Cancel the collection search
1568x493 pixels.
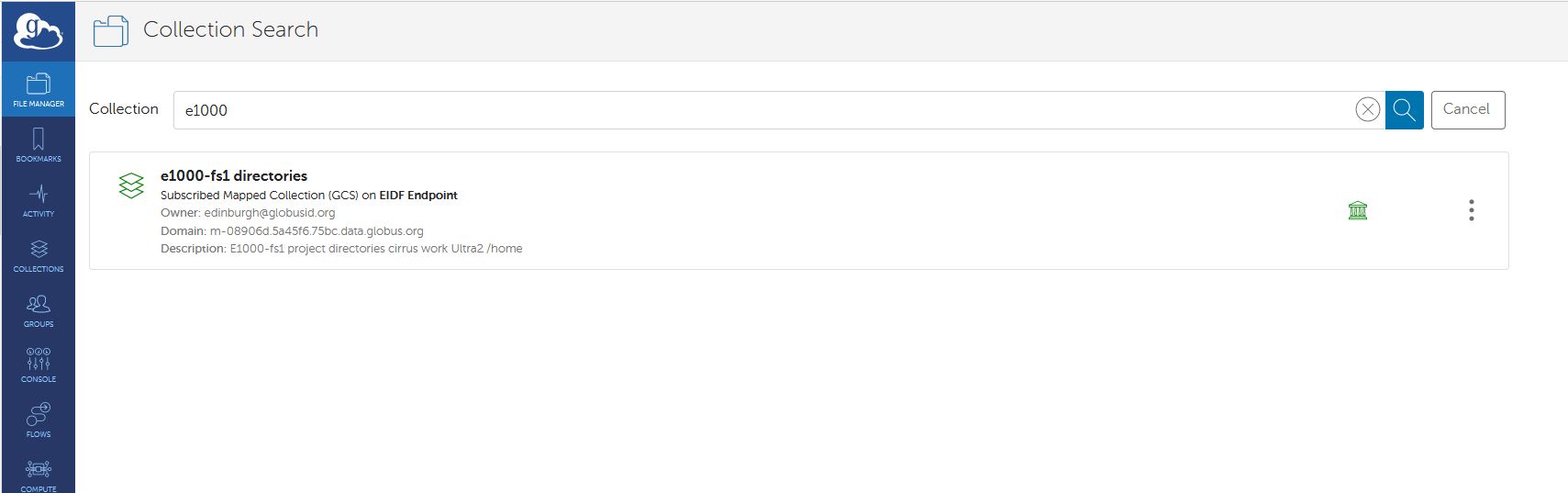click(x=1467, y=110)
